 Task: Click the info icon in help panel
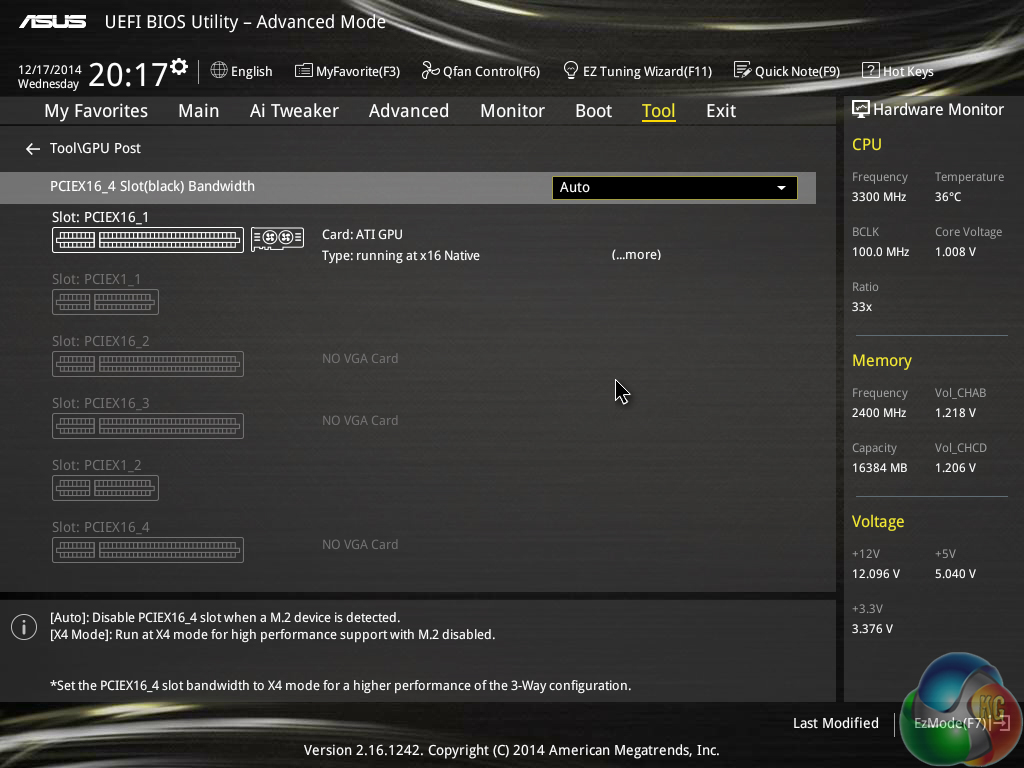coord(24,627)
